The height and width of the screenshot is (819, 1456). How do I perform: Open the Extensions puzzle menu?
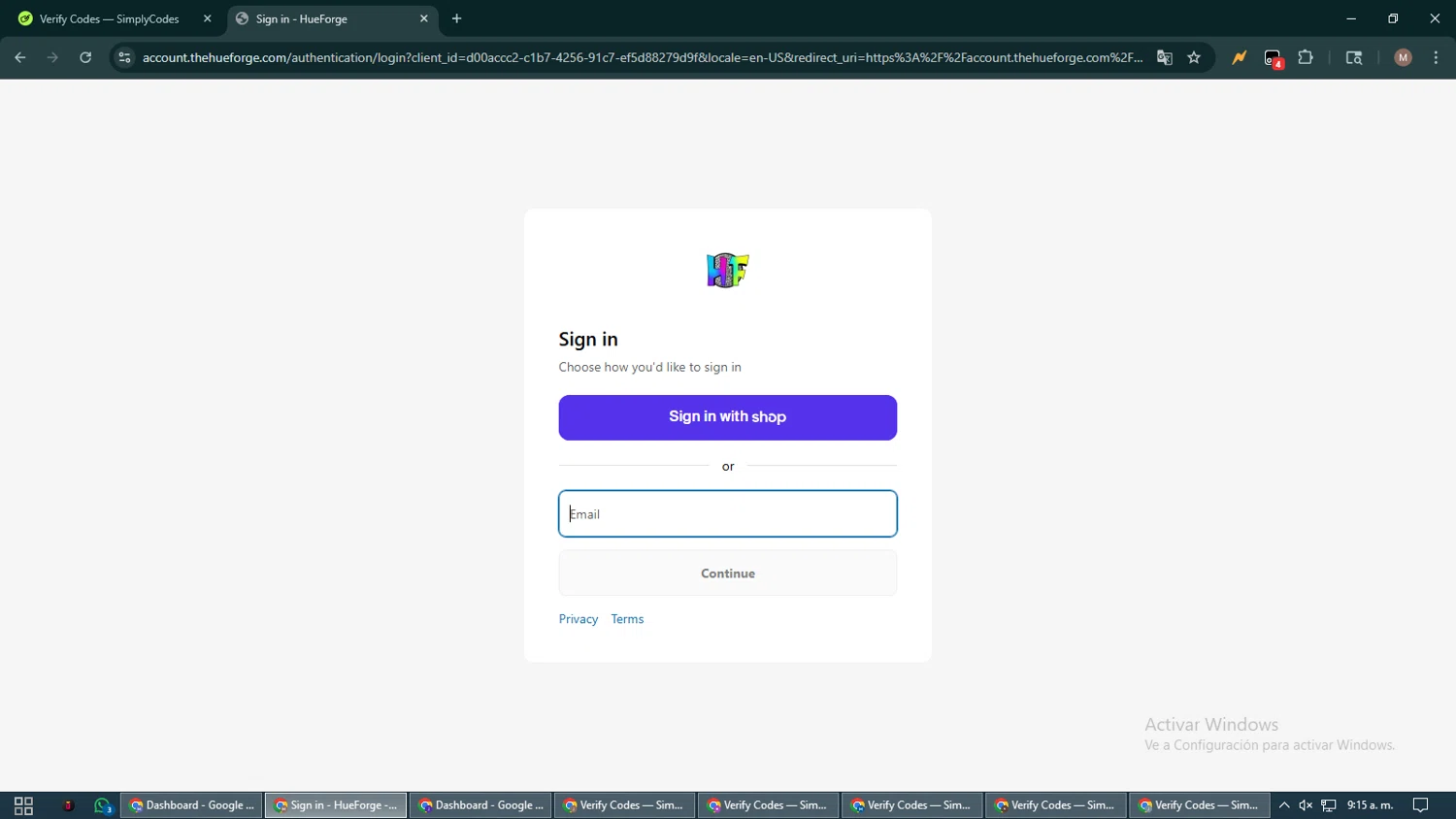(1307, 57)
